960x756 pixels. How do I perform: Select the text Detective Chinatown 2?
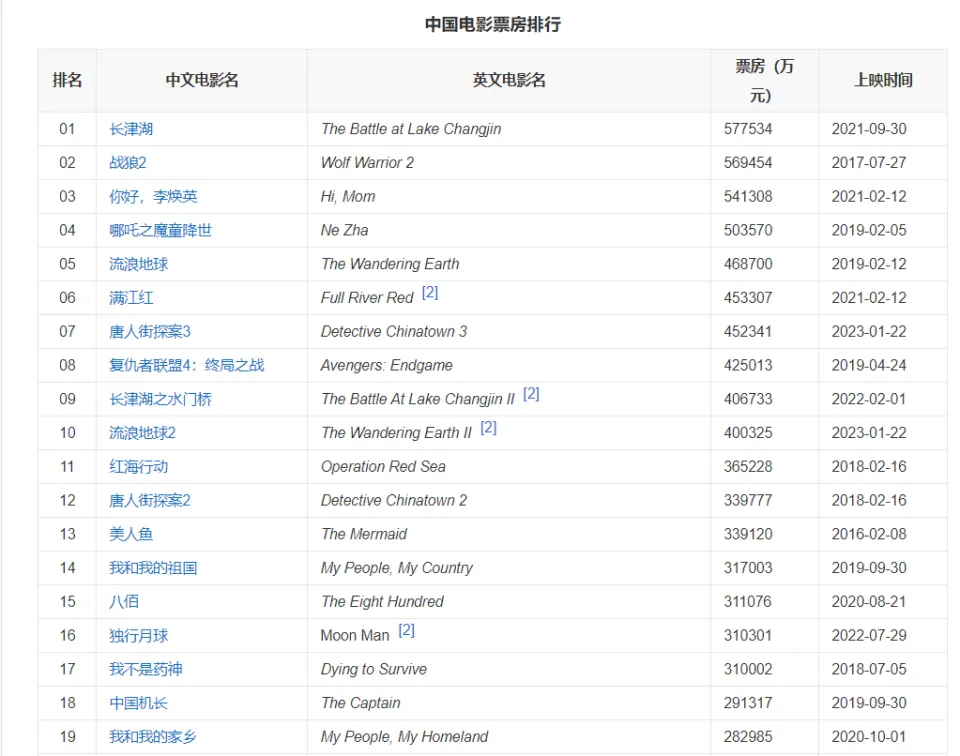(x=394, y=500)
